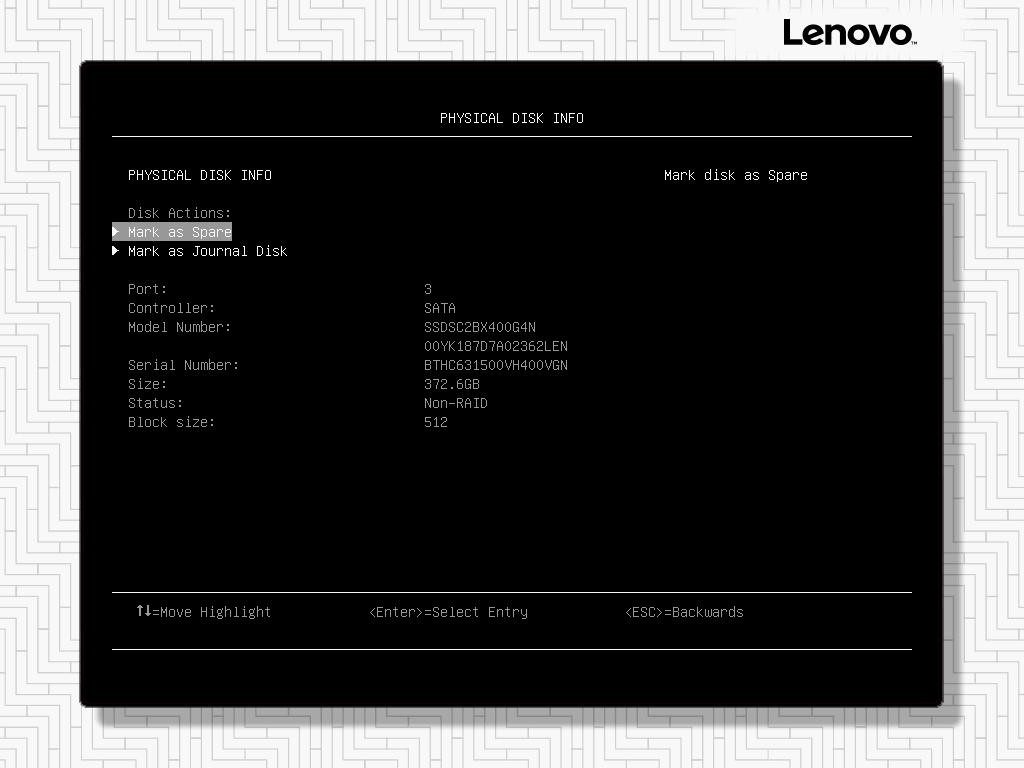Click the arrow icon beside Mark as Spare
Image resolution: width=1024 pixels, height=768 pixels.
(117, 231)
